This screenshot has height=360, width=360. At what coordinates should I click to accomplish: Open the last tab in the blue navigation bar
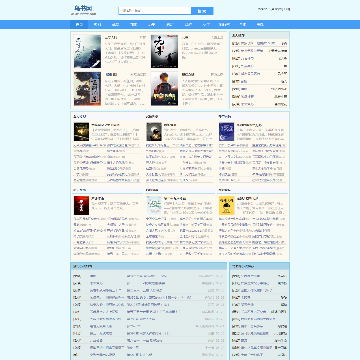(260, 25)
